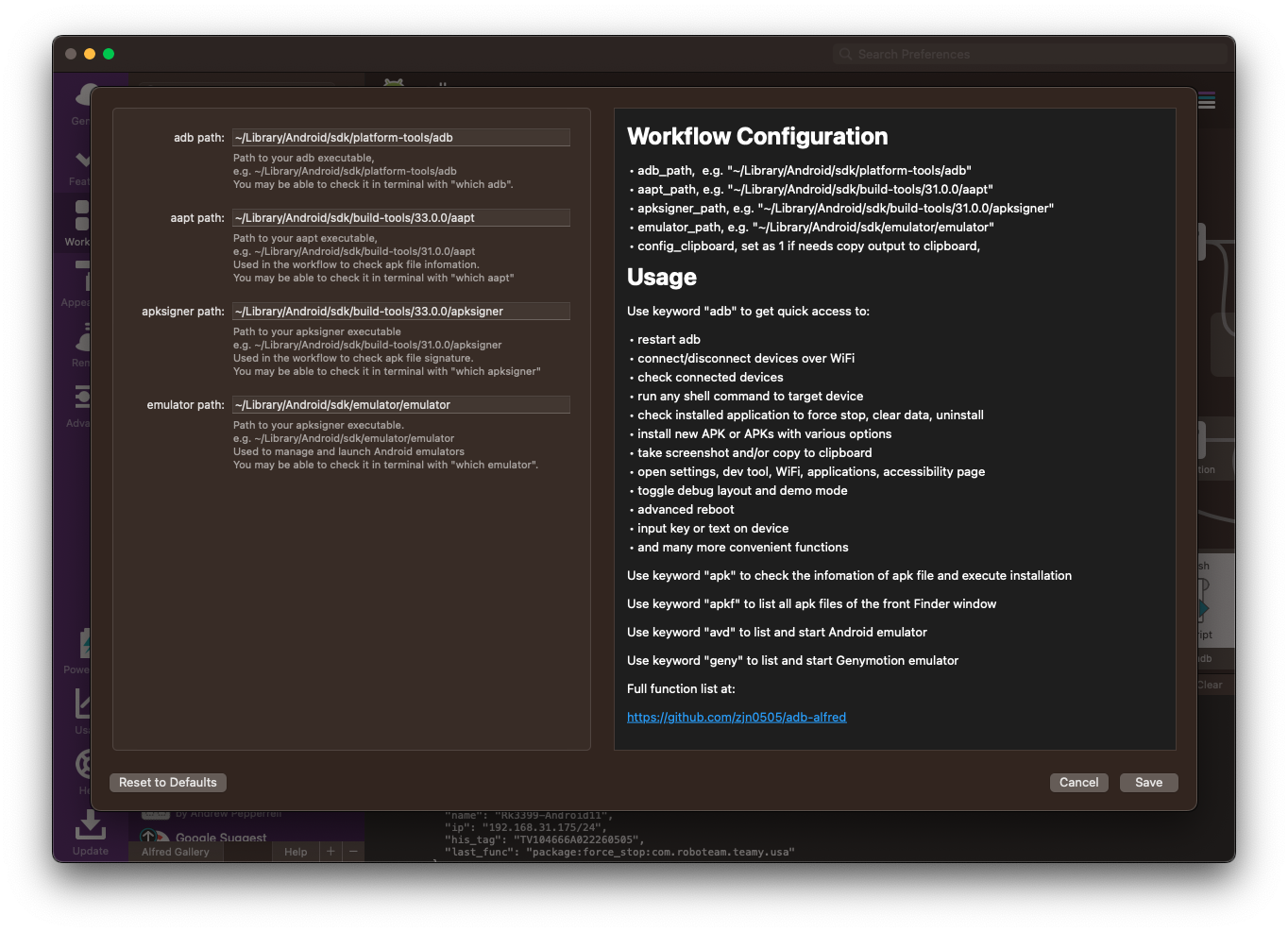The width and height of the screenshot is (1288, 932).
Task: Click the green zoom window button
Action: [109, 54]
